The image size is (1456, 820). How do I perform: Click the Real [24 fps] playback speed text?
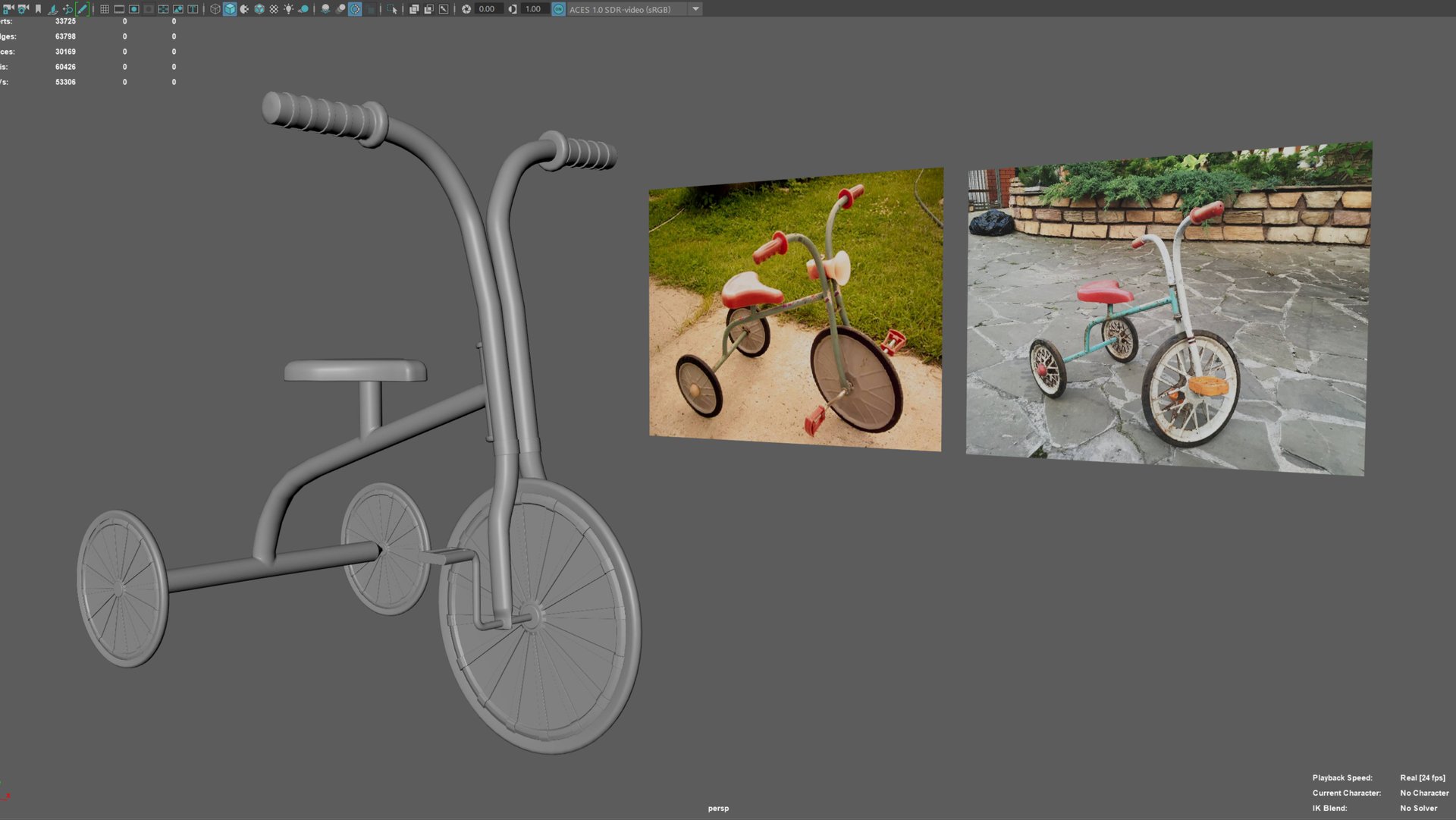pos(1422,778)
